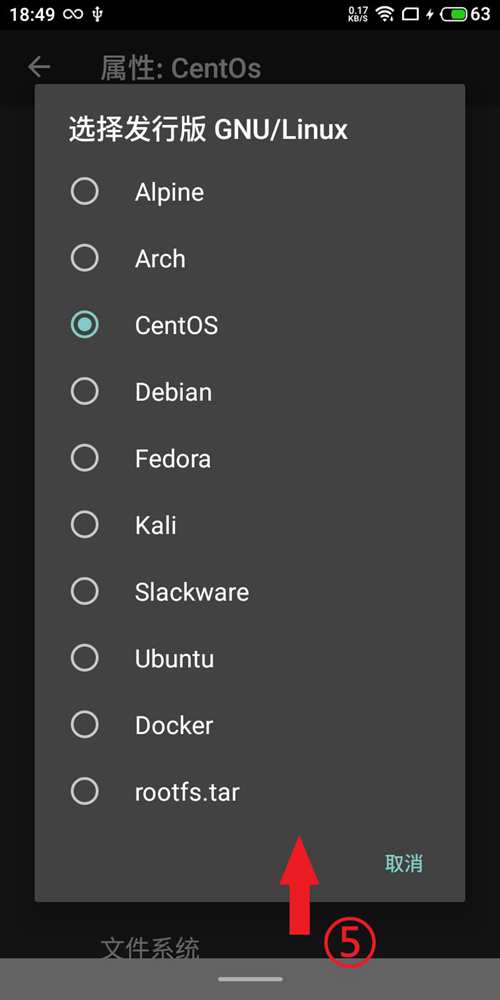500x1000 pixels.
Task: Tap the 文件系统 setting behind dialog
Action: (x=150, y=948)
